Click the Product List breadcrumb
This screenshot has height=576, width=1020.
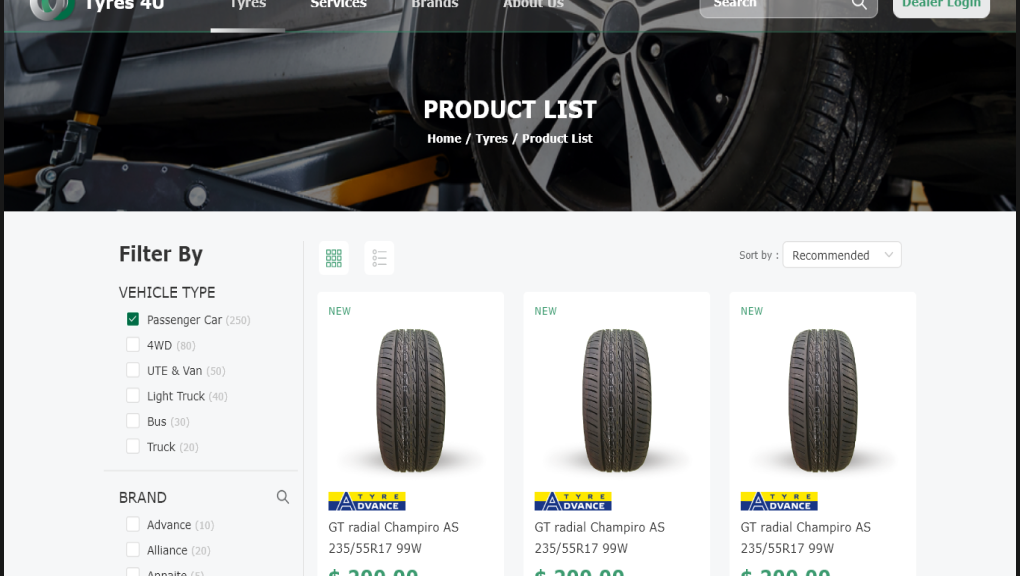coord(557,139)
